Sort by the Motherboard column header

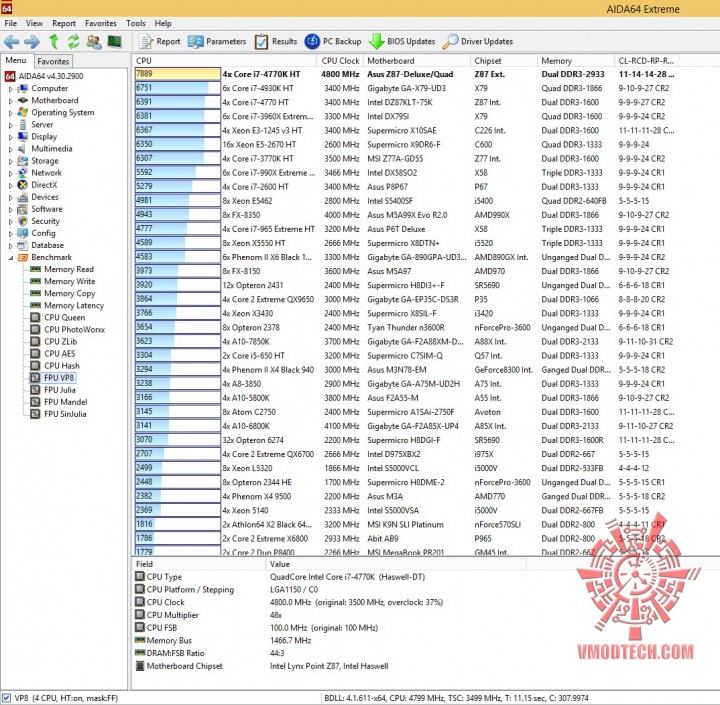[416, 61]
